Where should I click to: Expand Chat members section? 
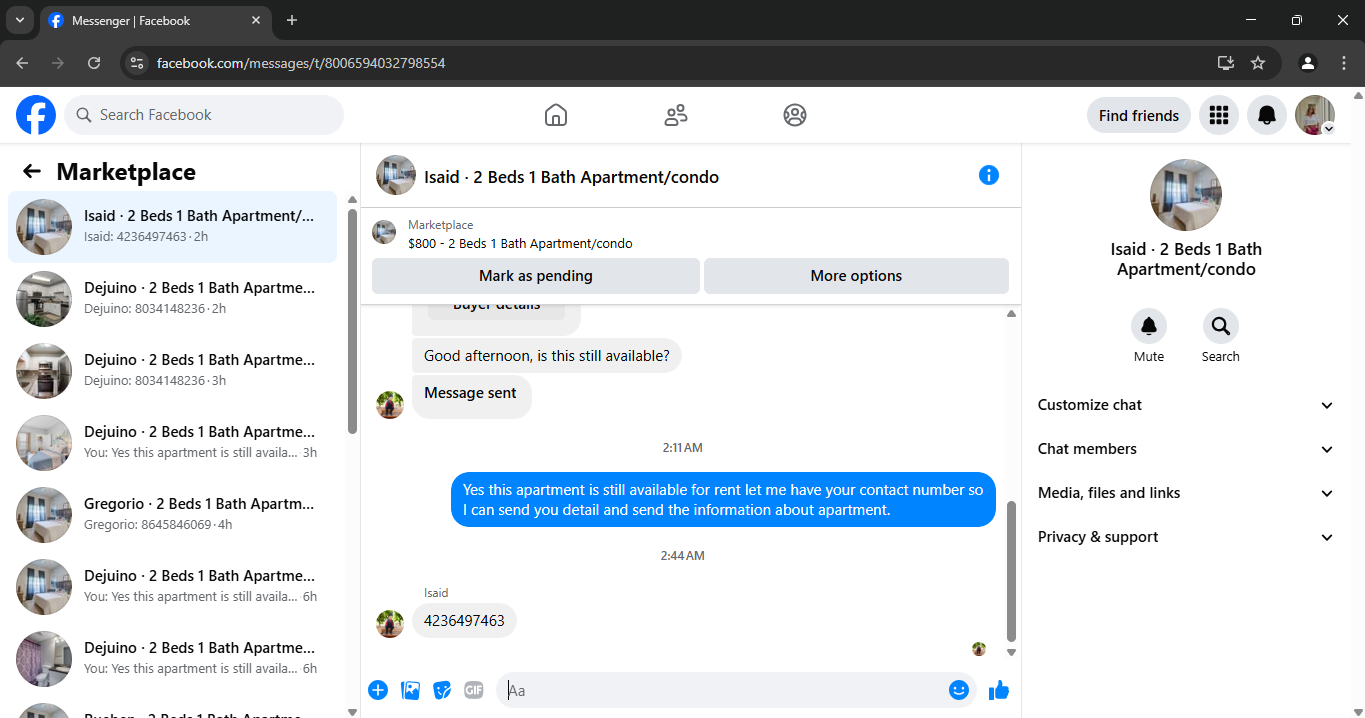(x=1186, y=449)
